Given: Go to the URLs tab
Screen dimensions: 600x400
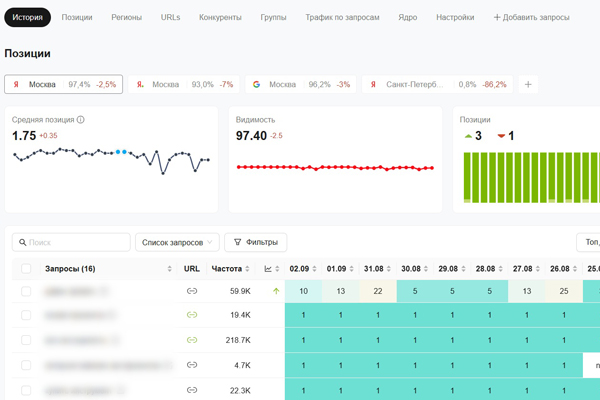Looking at the screenshot, I should click(170, 17).
